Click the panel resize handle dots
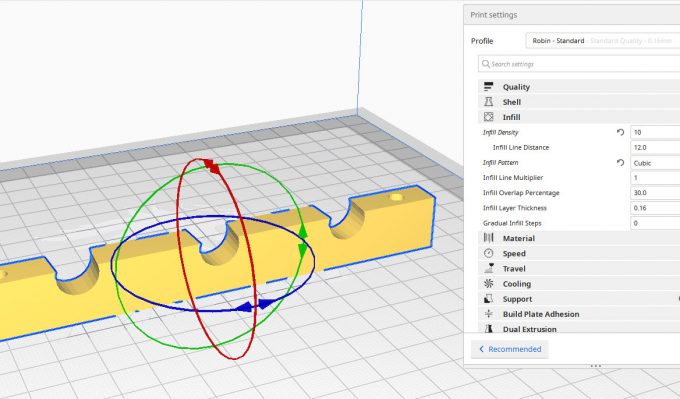The image size is (680, 399). tap(596, 366)
